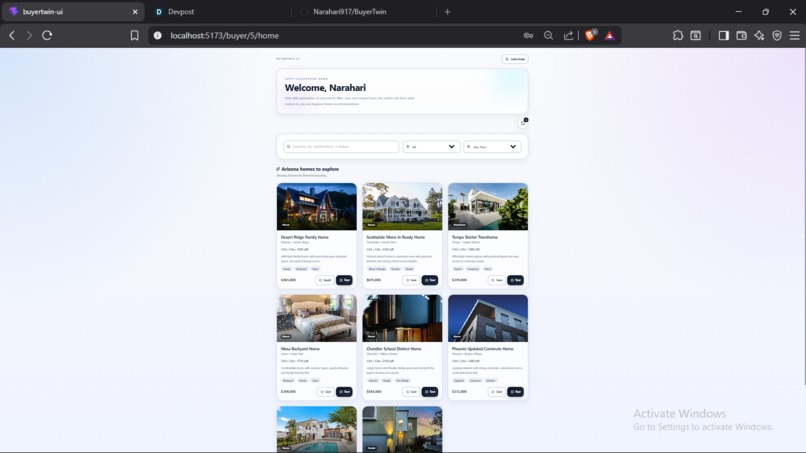
Task: Book Tour for Phoenix Updated Commute Home
Action: click(x=516, y=392)
